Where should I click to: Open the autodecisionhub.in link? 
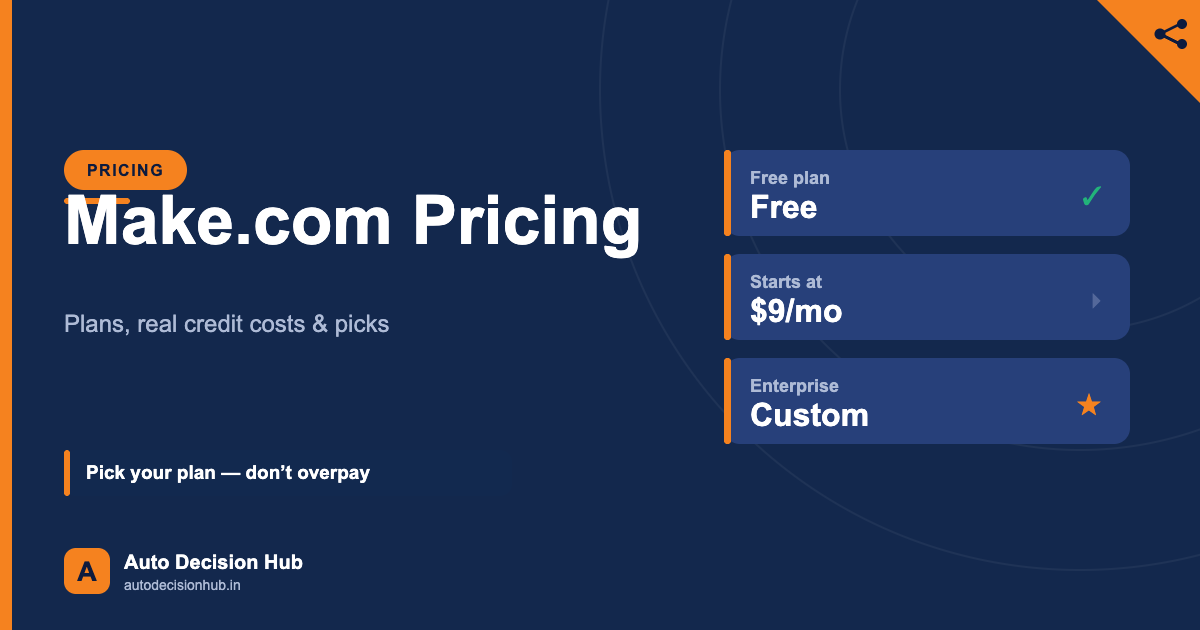(x=182, y=585)
